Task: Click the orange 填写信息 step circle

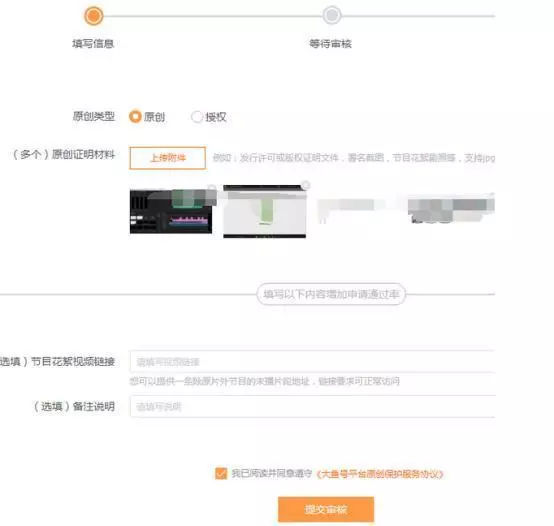Action: tap(93, 16)
